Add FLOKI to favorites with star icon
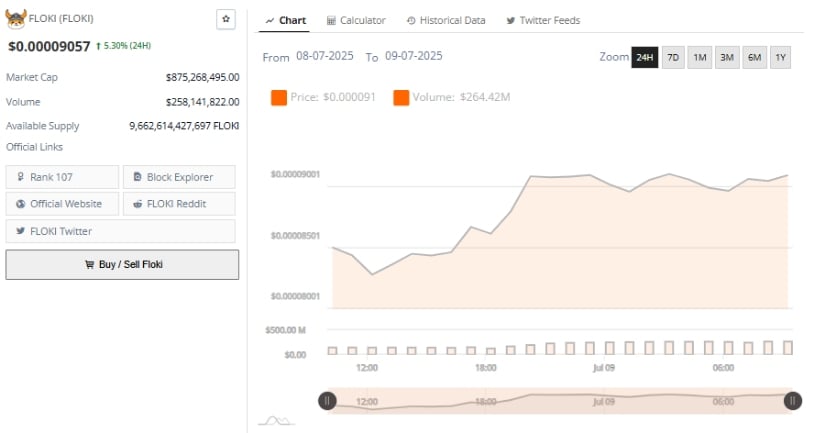This screenshot has height=433, width=825. coord(226,19)
